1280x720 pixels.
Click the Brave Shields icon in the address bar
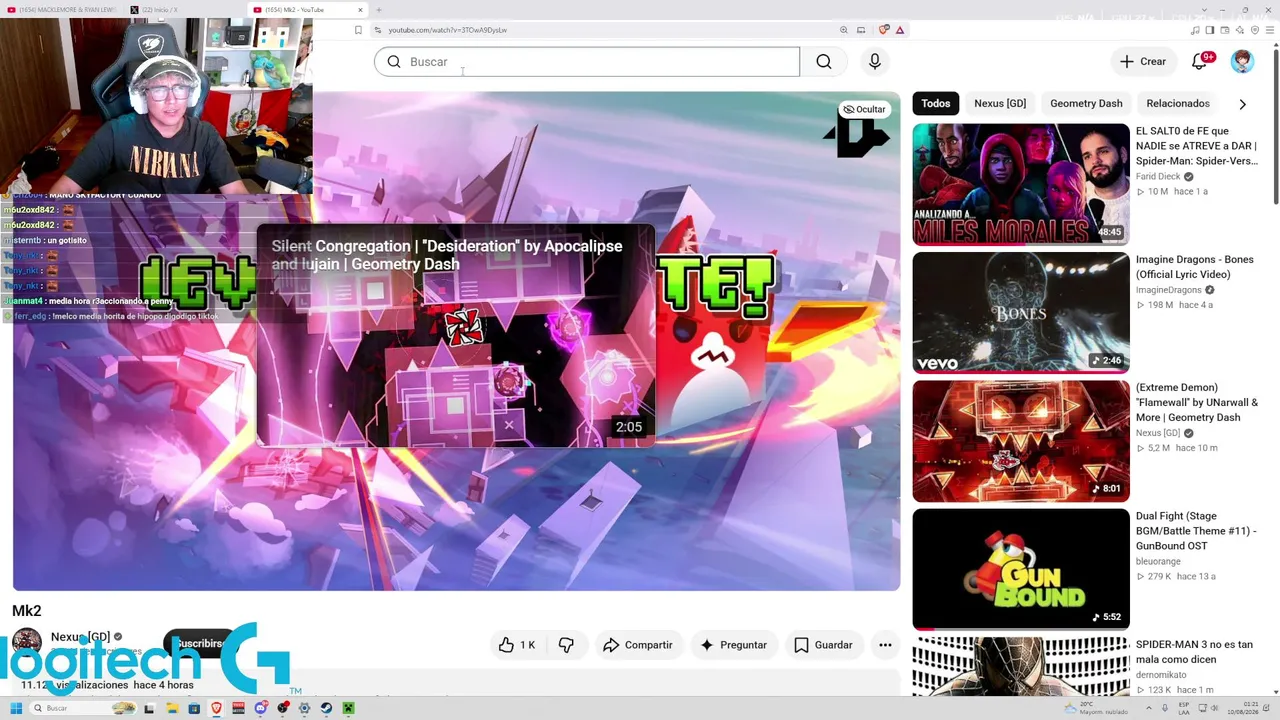pyautogui.click(x=883, y=30)
